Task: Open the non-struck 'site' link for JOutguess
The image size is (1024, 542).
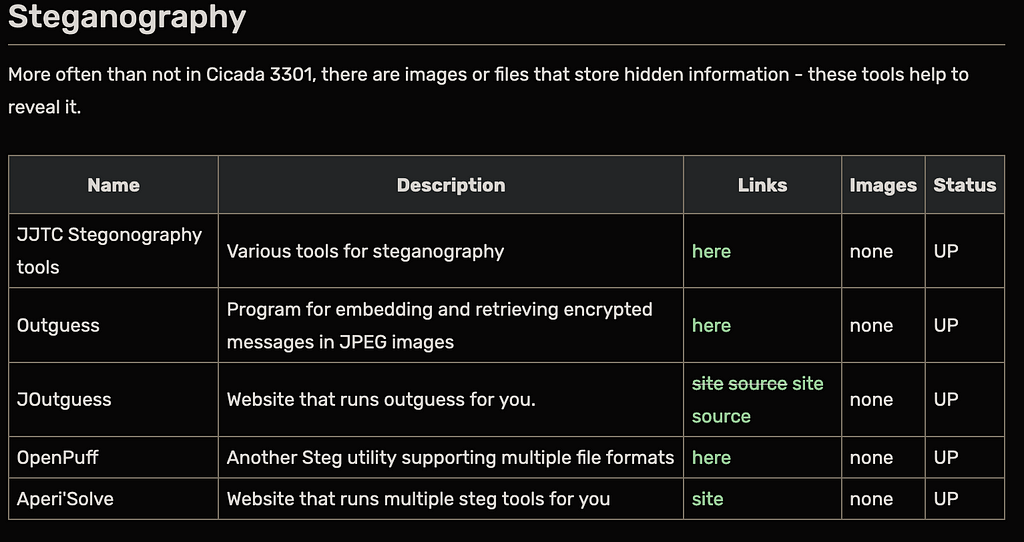Action: (808, 383)
